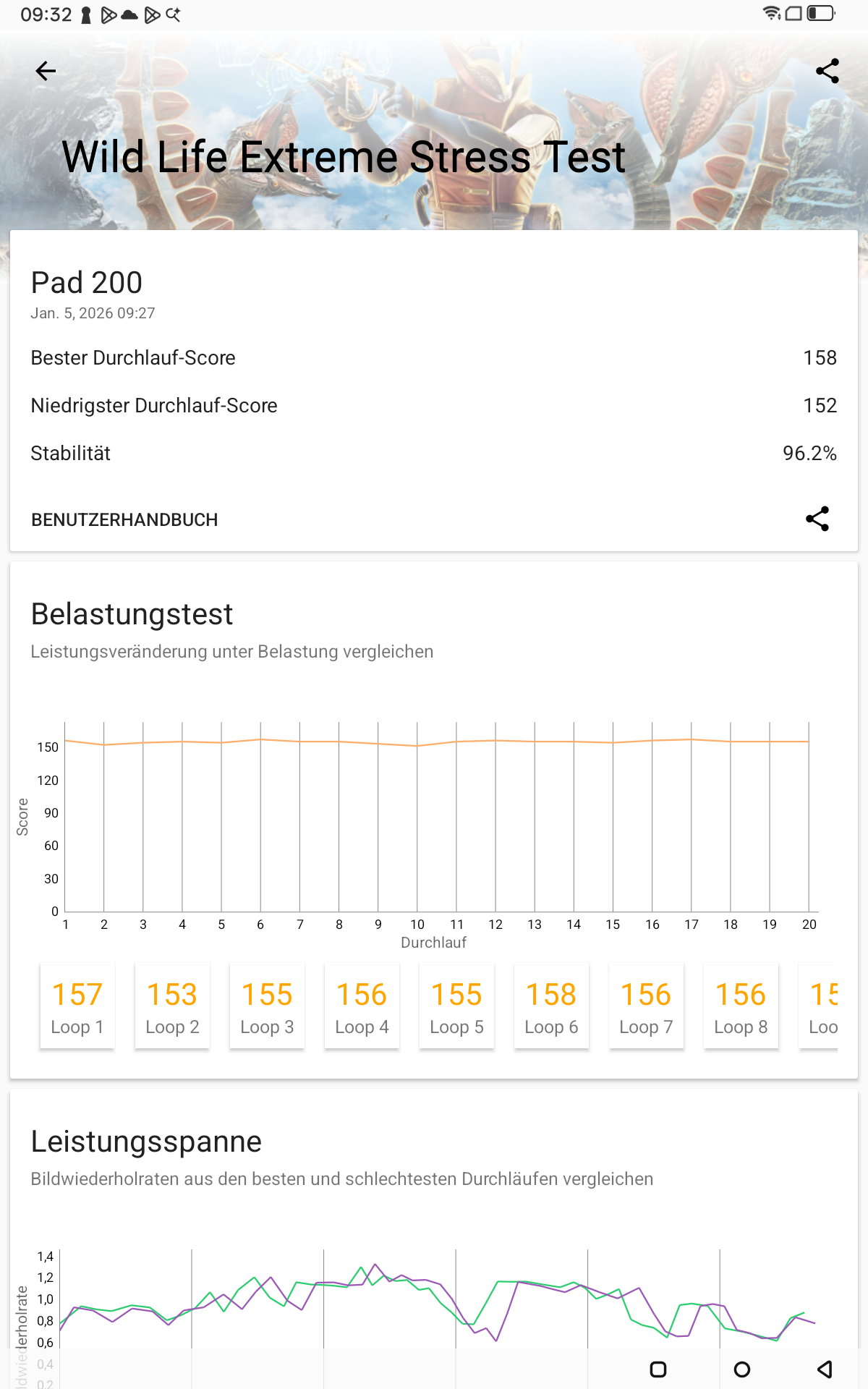Image resolution: width=868 pixels, height=1389 pixels.
Task: Select Loop 8 score card
Action: (x=741, y=1006)
